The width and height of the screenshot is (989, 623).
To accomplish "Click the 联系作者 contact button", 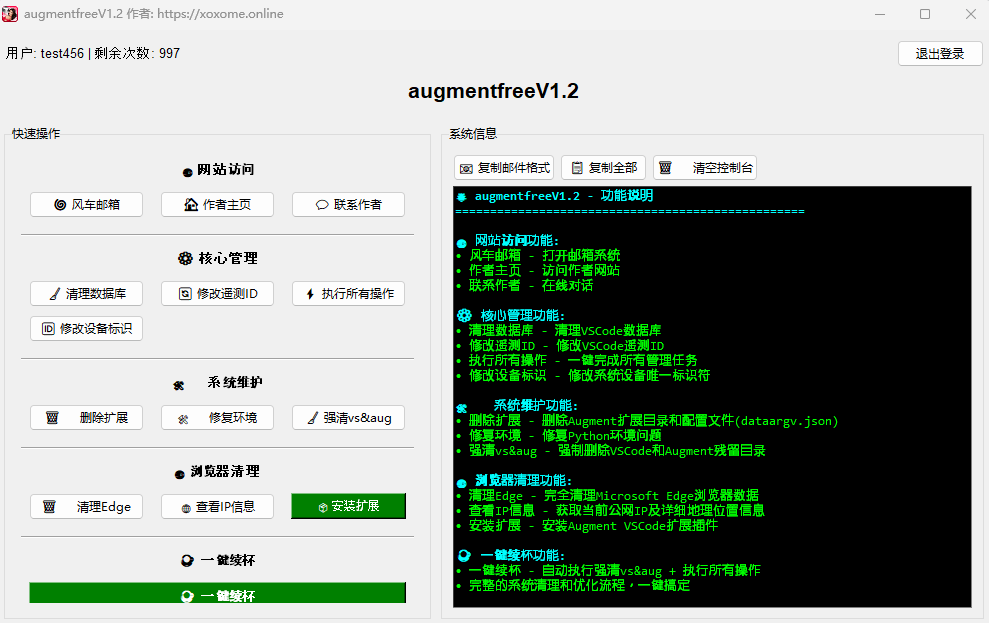I will click(x=348, y=204).
